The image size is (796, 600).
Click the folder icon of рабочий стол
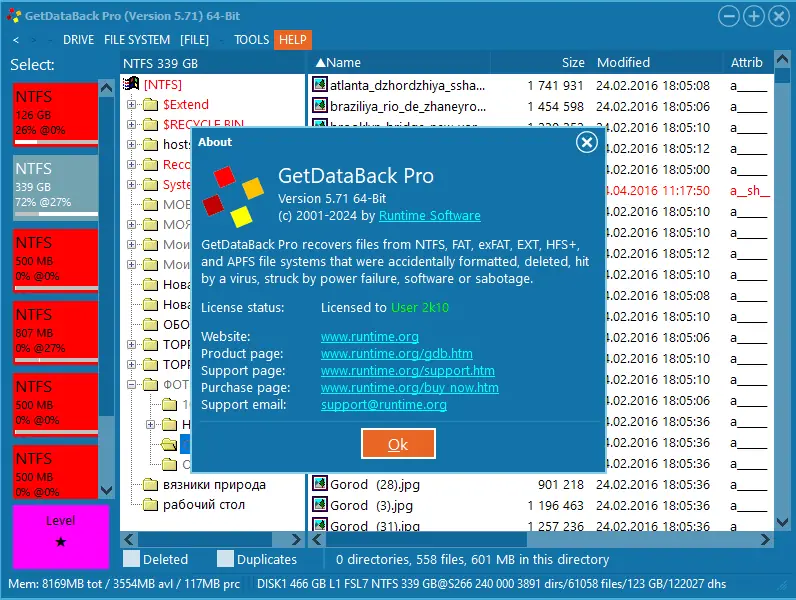[150, 505]
